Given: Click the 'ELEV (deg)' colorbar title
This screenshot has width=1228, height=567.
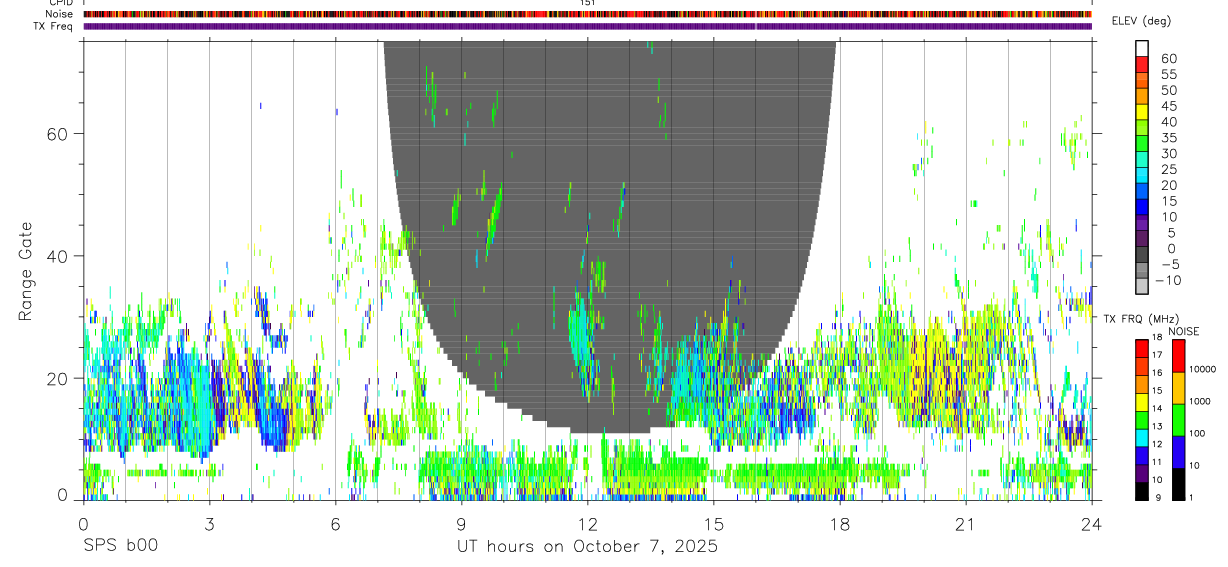Looking at the screenshot, I should pos(1142,21).
